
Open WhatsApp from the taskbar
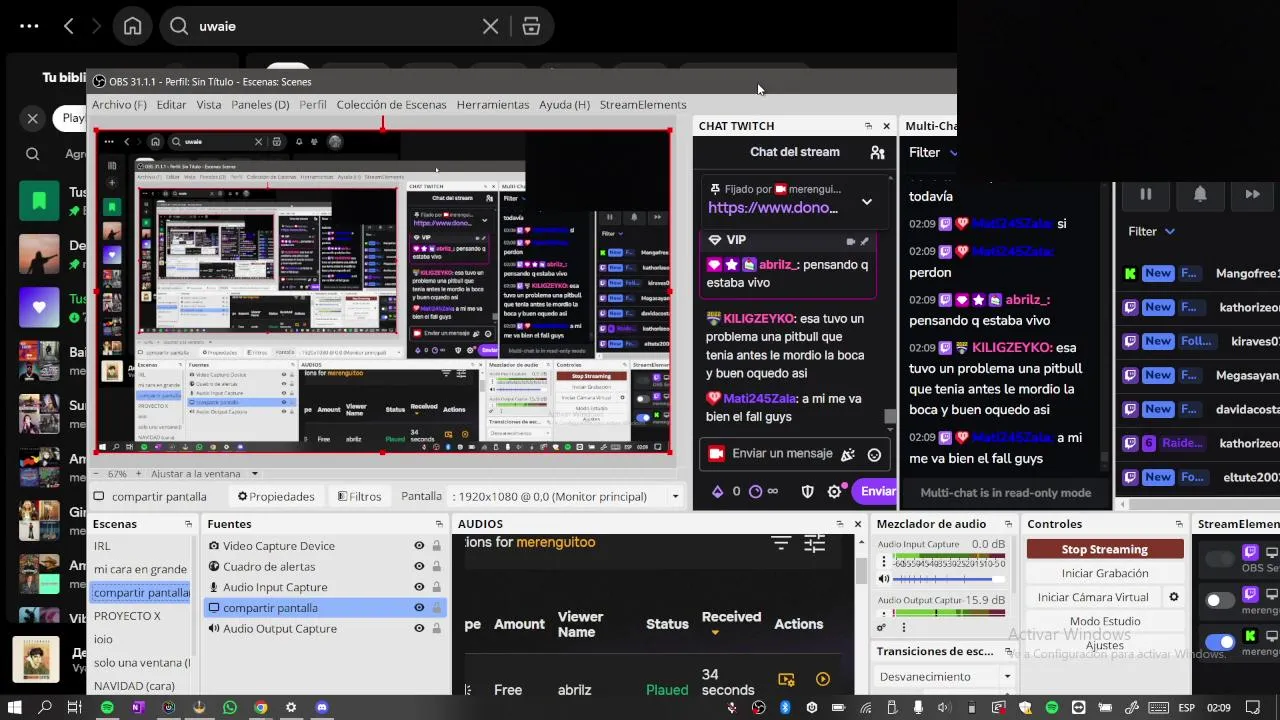point(230,707)
